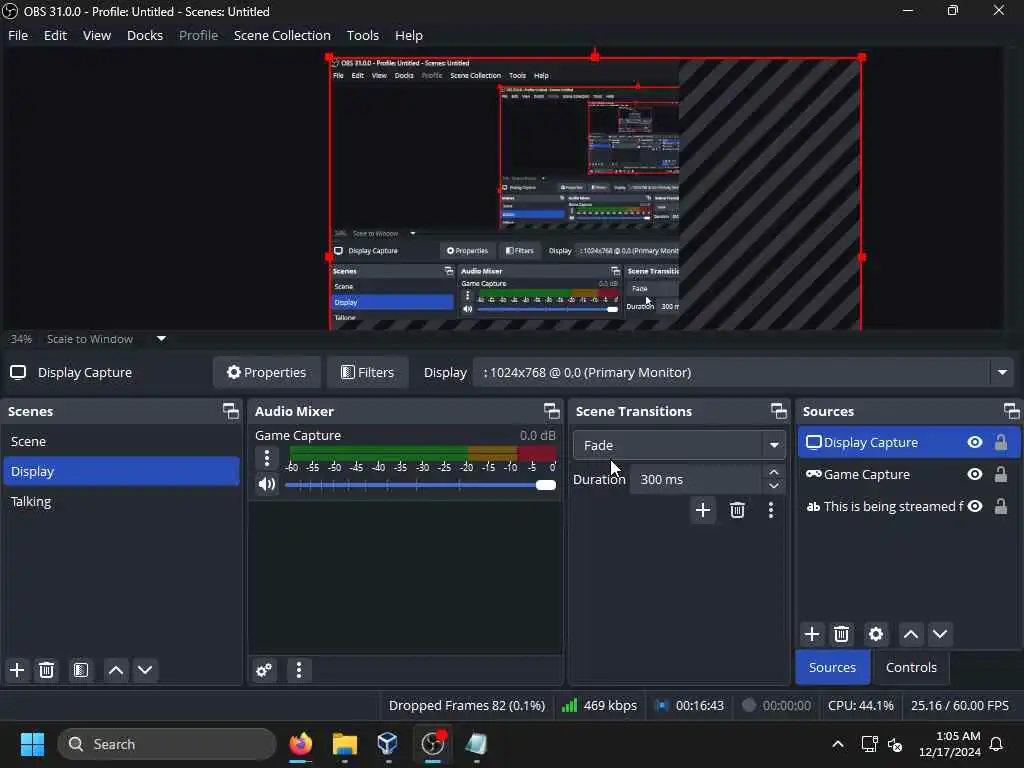Decrease transition duration with down arrow
1024x768 pixels.
pyautogui.click(x=774, y=487)
